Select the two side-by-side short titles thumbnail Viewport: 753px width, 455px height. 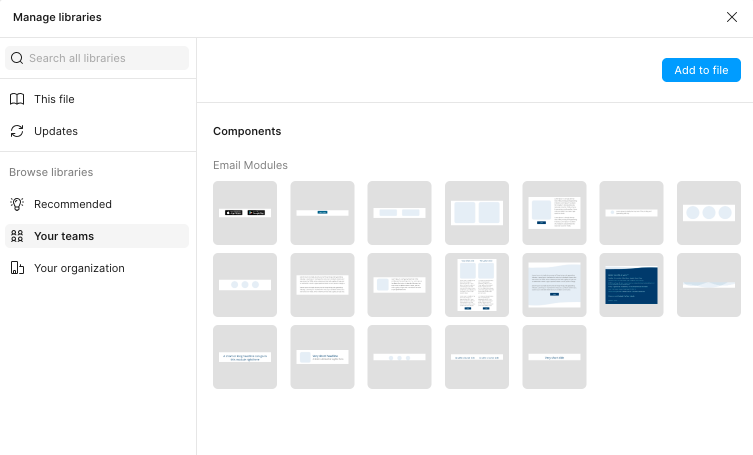[477, 357]
